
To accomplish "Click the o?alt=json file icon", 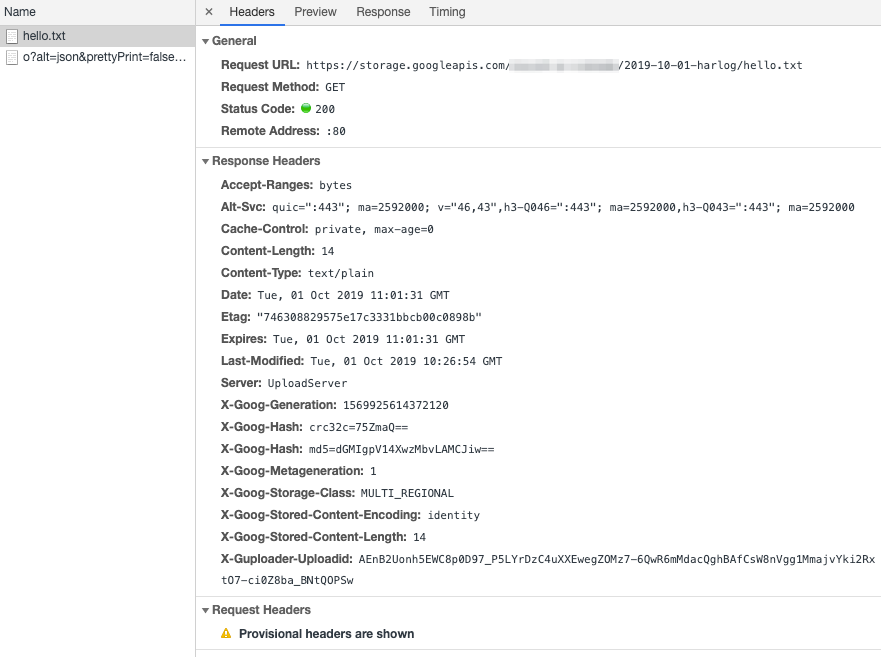I will [12, 57].
